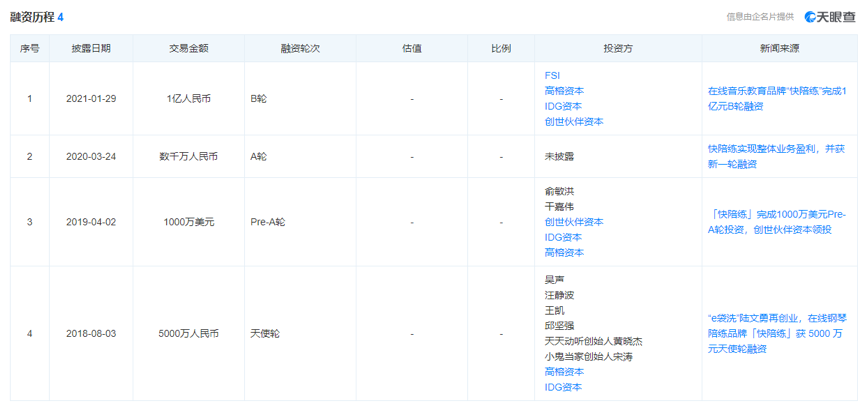This screenshot has height=413, width=865.
Task: Click the amount 1亿人民币
Action: point(189,99)
